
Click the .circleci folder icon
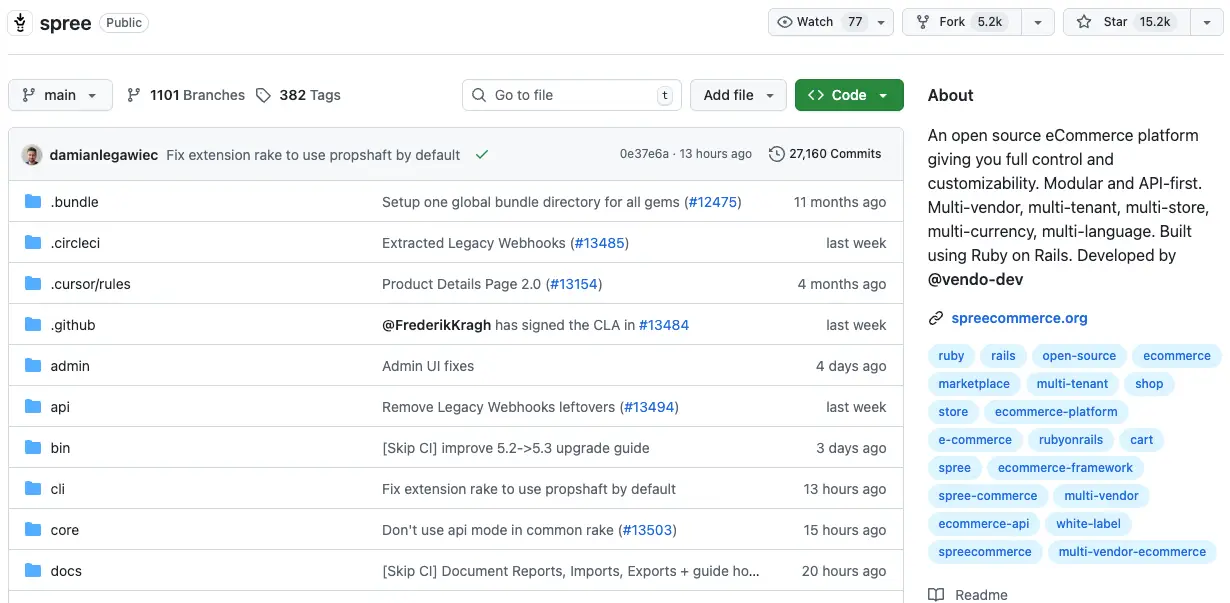click(33, 243)
